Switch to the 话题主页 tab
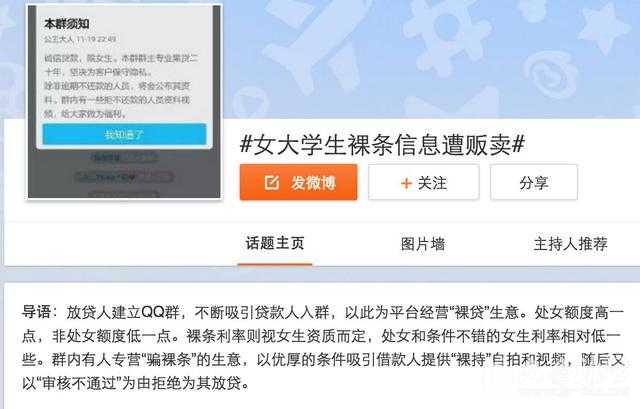Viewport: 640px width, 409px height. click(275, 243)
